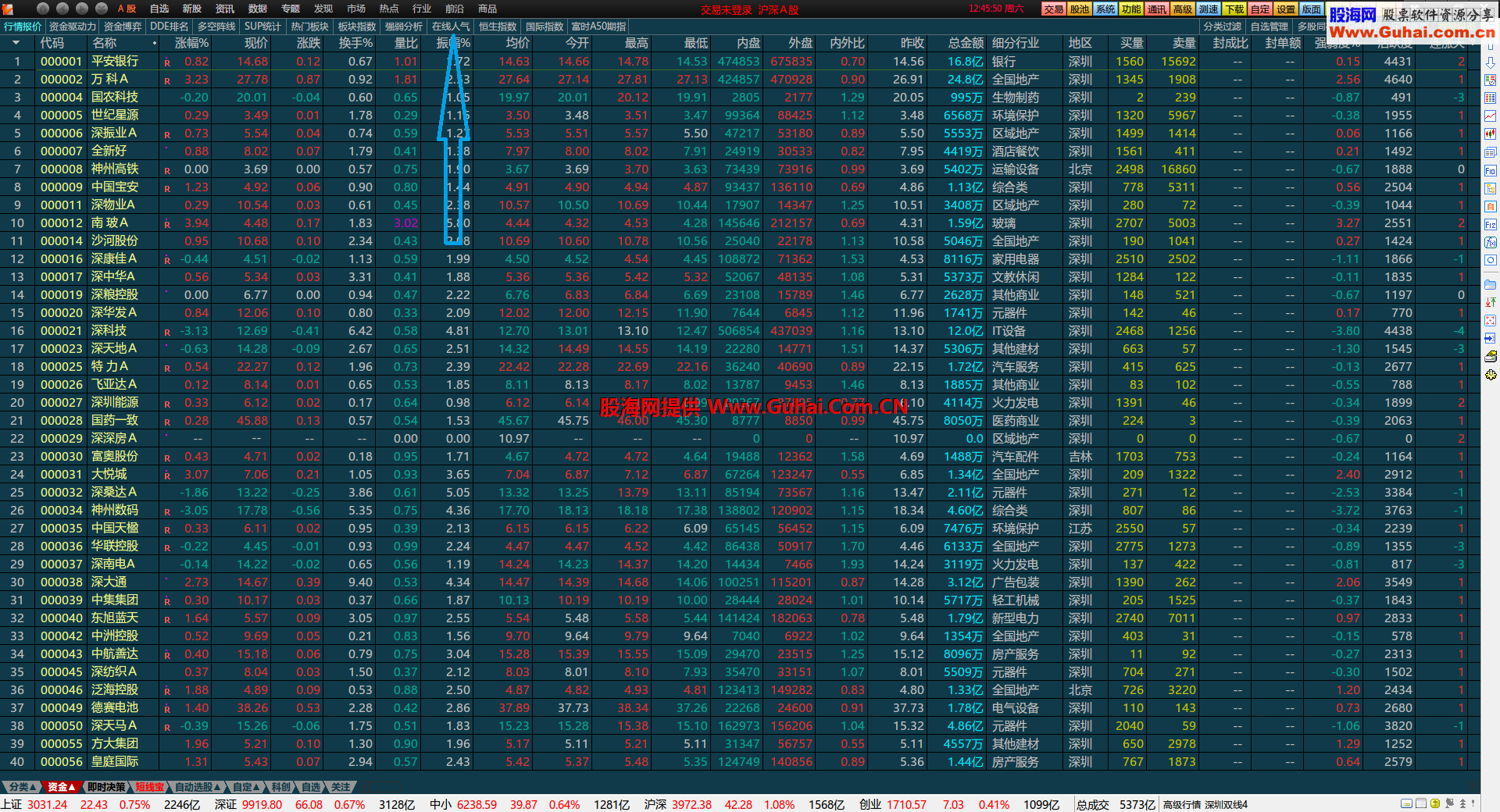Open the 专题 menu
This screenshot has width=1500, height=812.
point(291,9)
